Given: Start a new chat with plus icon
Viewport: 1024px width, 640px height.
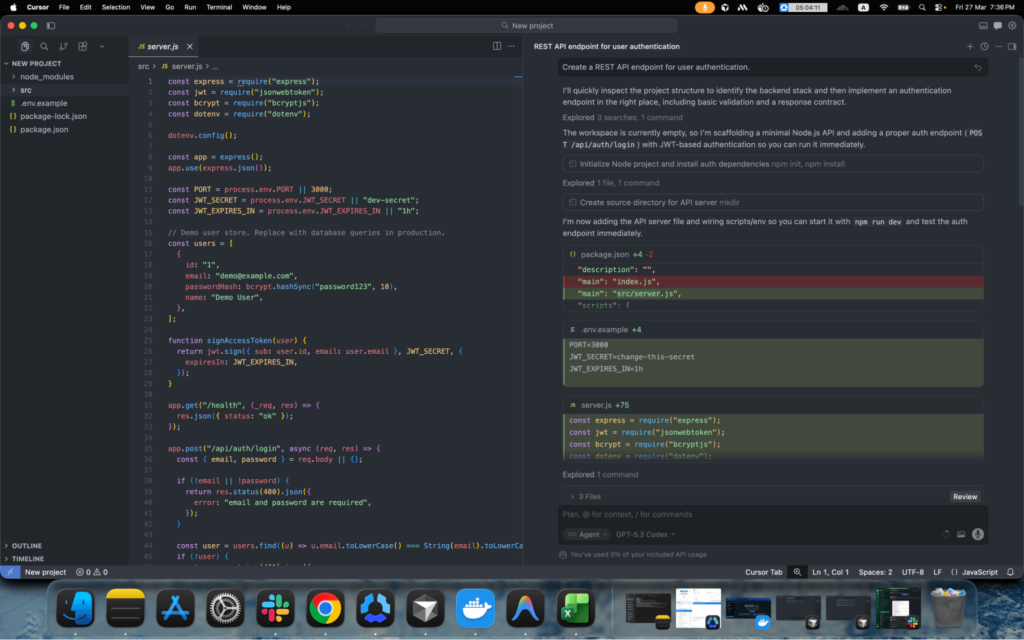Looking at the screenshot, I should pos(969,46).
